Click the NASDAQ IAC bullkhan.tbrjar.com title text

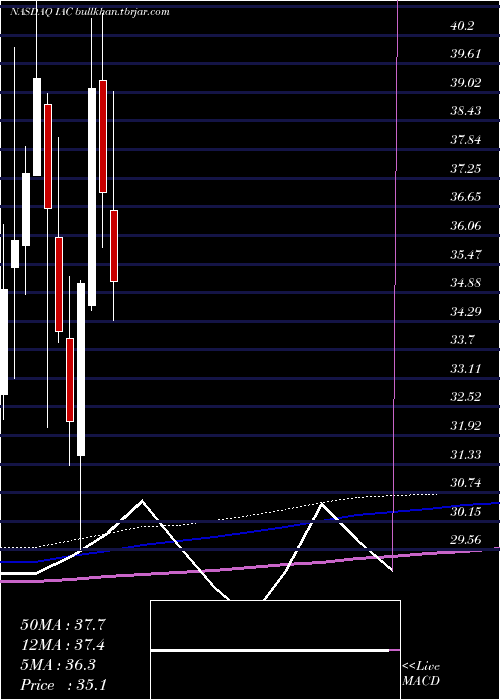[89, 12]
